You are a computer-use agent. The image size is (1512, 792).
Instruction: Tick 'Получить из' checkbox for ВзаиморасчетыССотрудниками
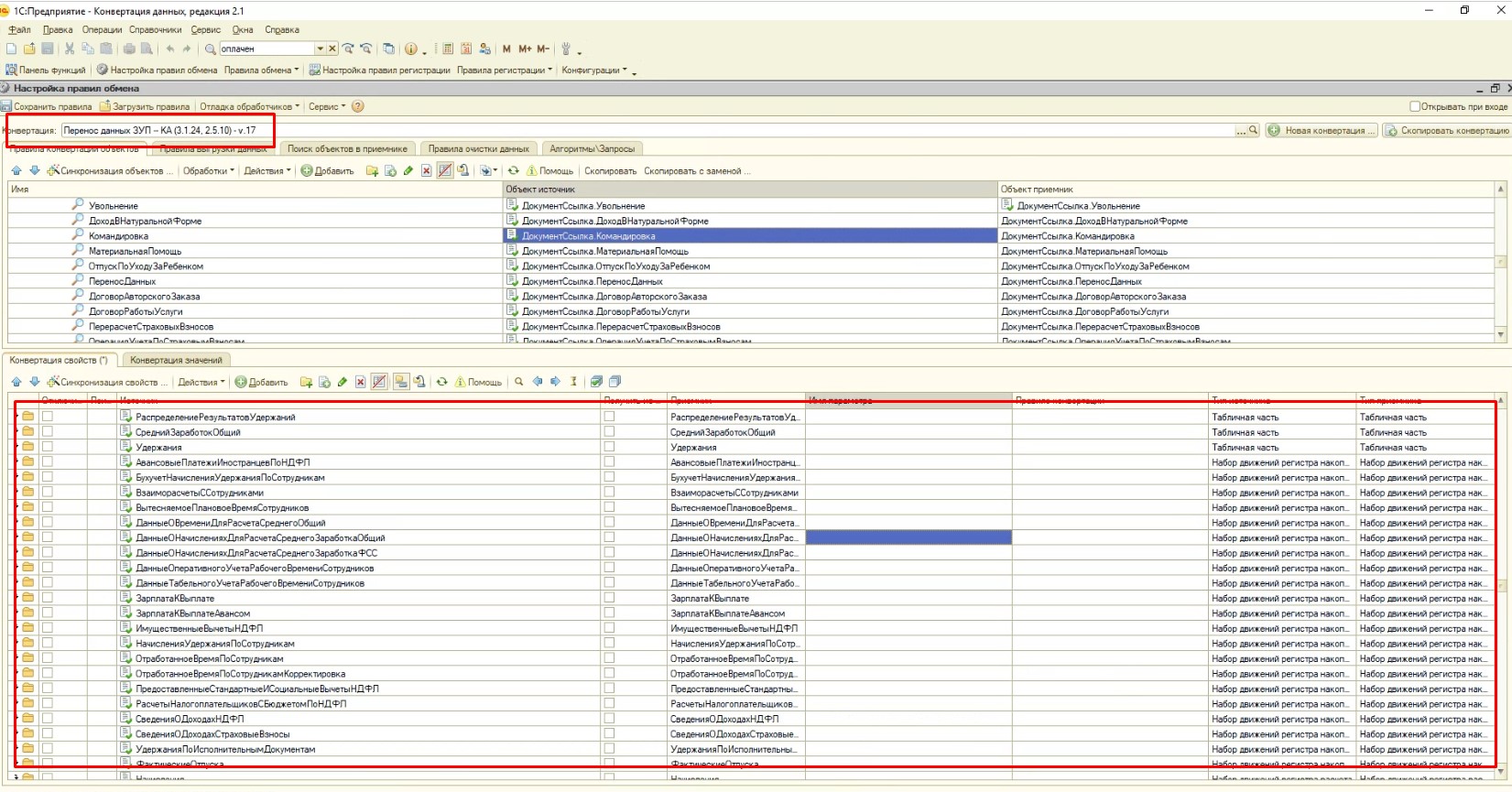(609, 493)
